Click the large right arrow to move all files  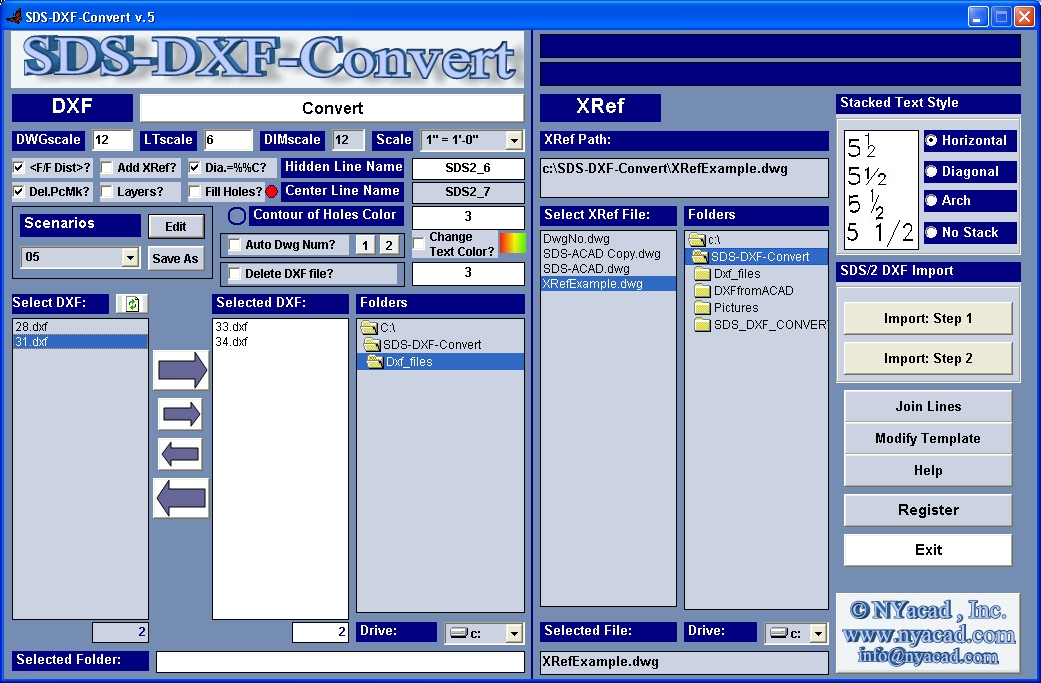(181, 370)
